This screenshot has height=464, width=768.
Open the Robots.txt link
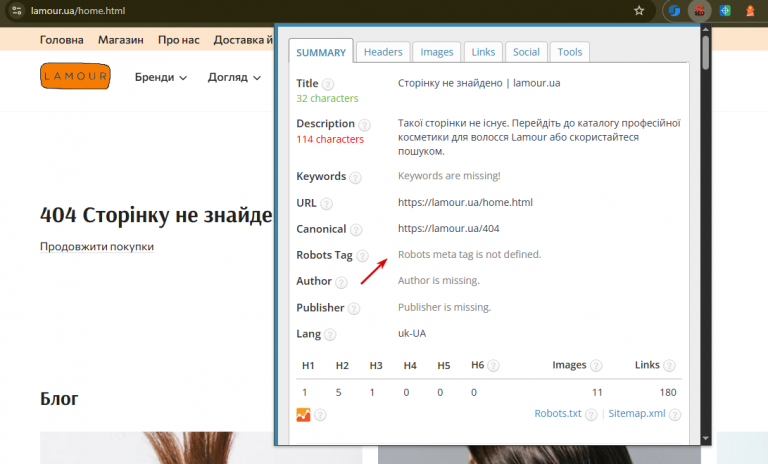557,414
